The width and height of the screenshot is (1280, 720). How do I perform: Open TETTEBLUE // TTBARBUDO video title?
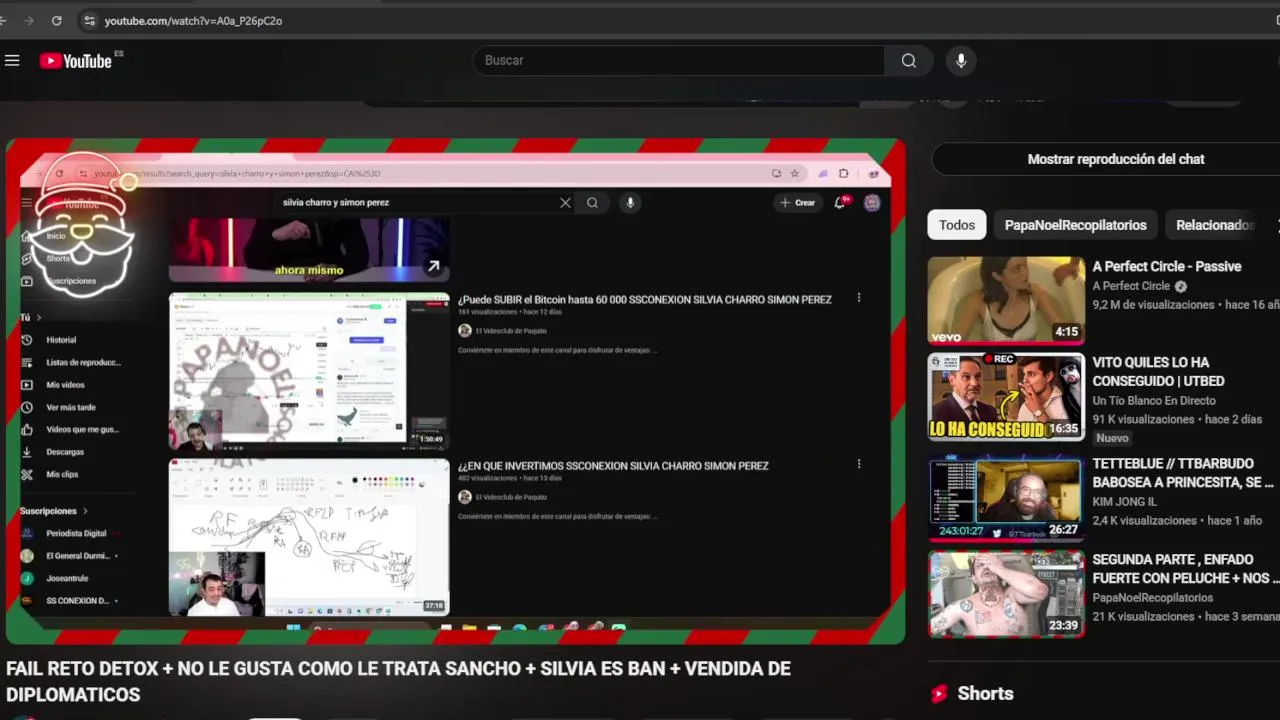pyautogui.click(x=1183, y=473)
